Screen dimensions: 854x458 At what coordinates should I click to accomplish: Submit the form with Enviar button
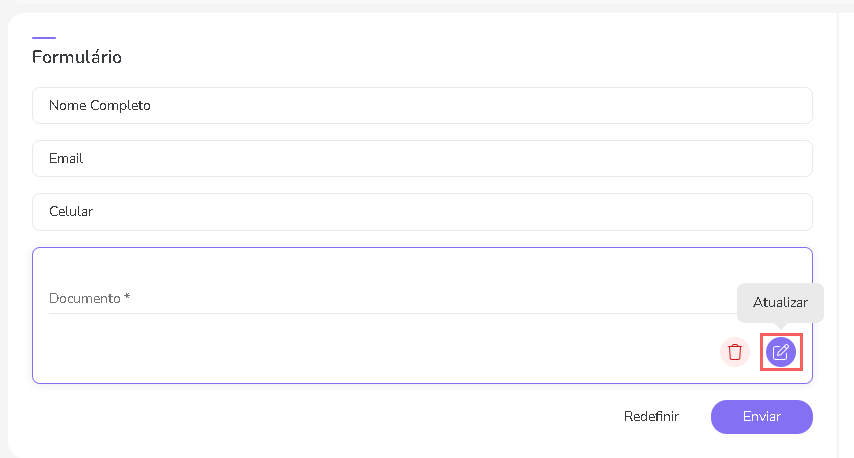pyautogui.click(x=761, y=417)
